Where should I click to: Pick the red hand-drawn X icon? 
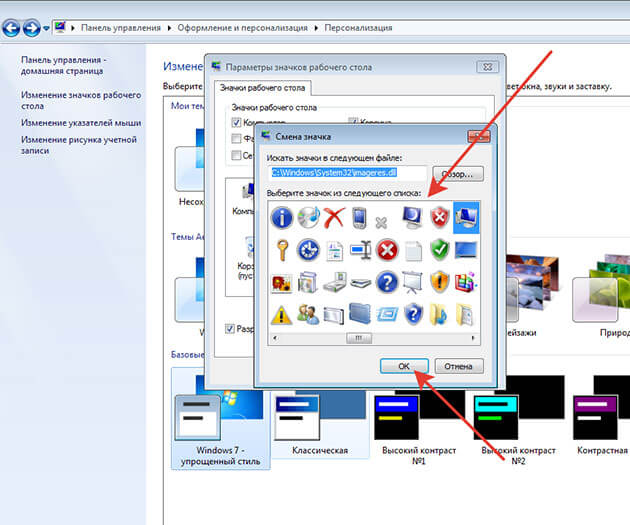pyautogui.click(x=334, y=218)
